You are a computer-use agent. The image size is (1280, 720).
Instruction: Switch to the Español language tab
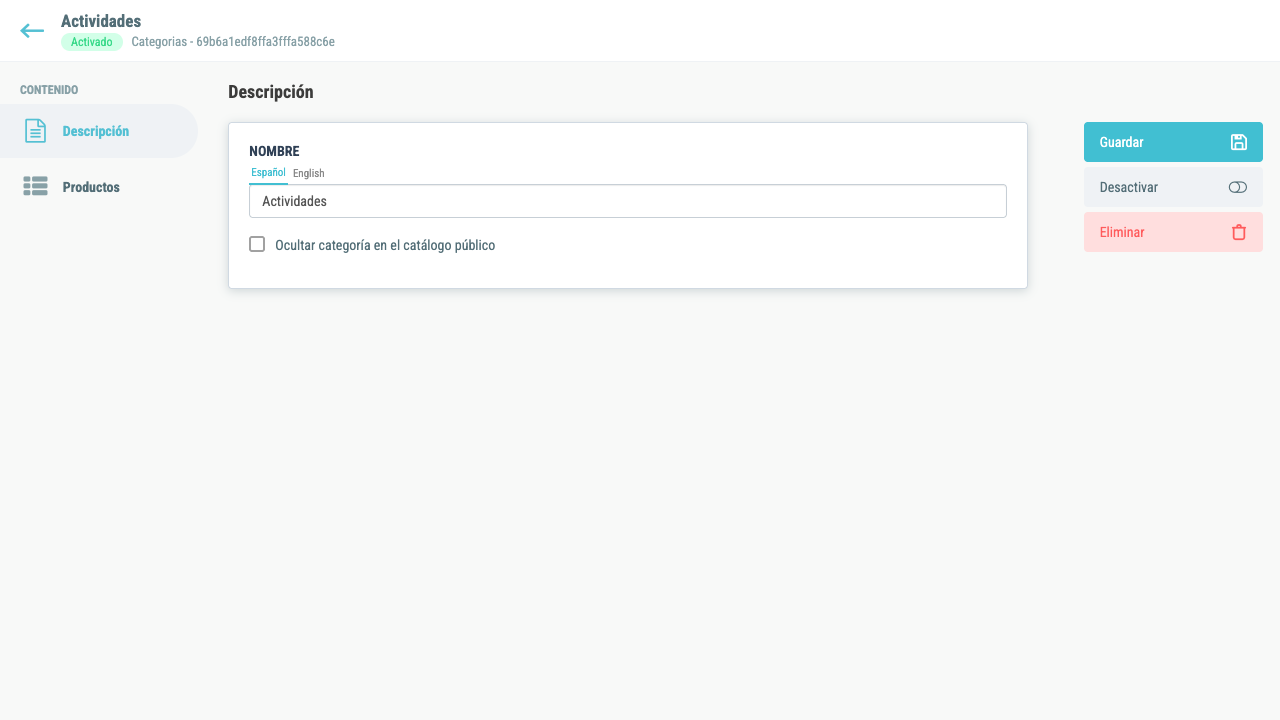[268, 173]
